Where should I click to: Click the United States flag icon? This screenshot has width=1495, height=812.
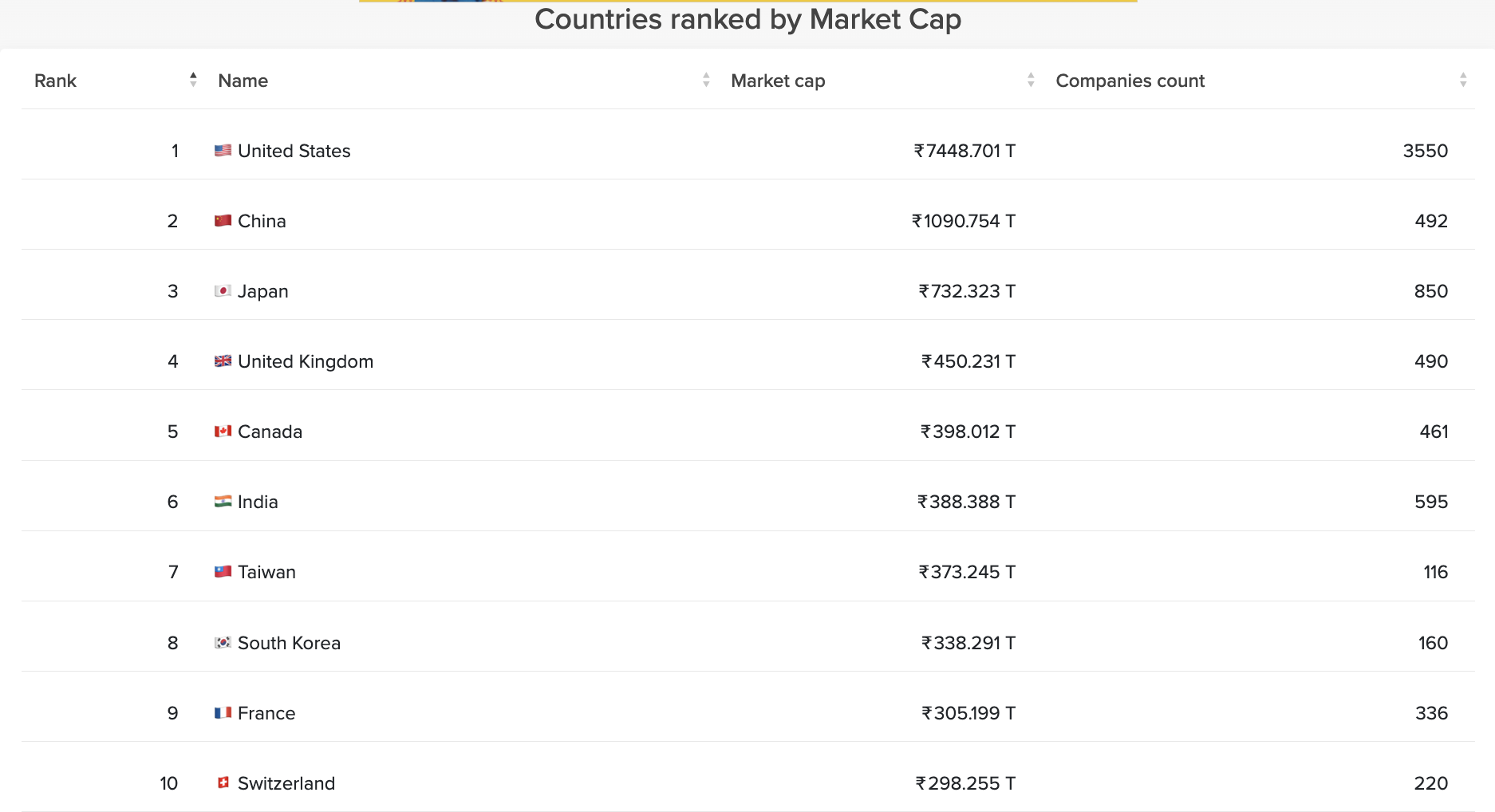[223, 150]
